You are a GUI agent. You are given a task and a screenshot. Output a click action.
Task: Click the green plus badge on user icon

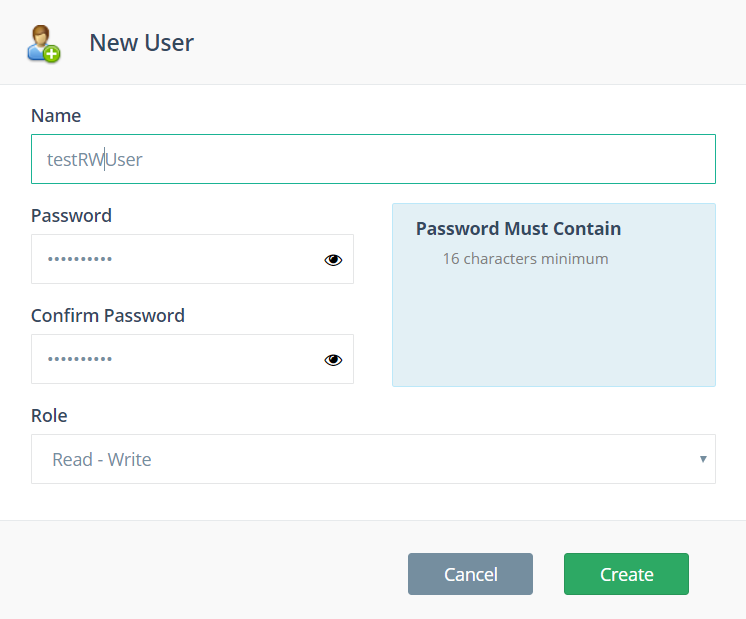pyautogui.click(x=52, y=54)
